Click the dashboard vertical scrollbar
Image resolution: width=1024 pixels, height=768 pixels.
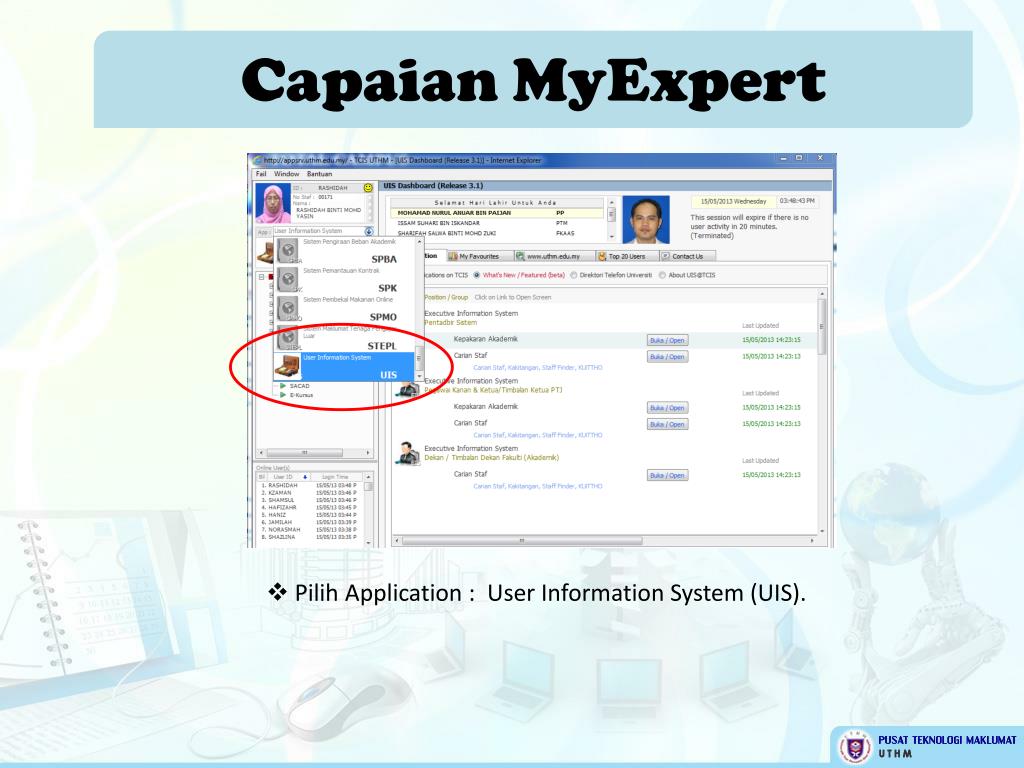[822, 411]
